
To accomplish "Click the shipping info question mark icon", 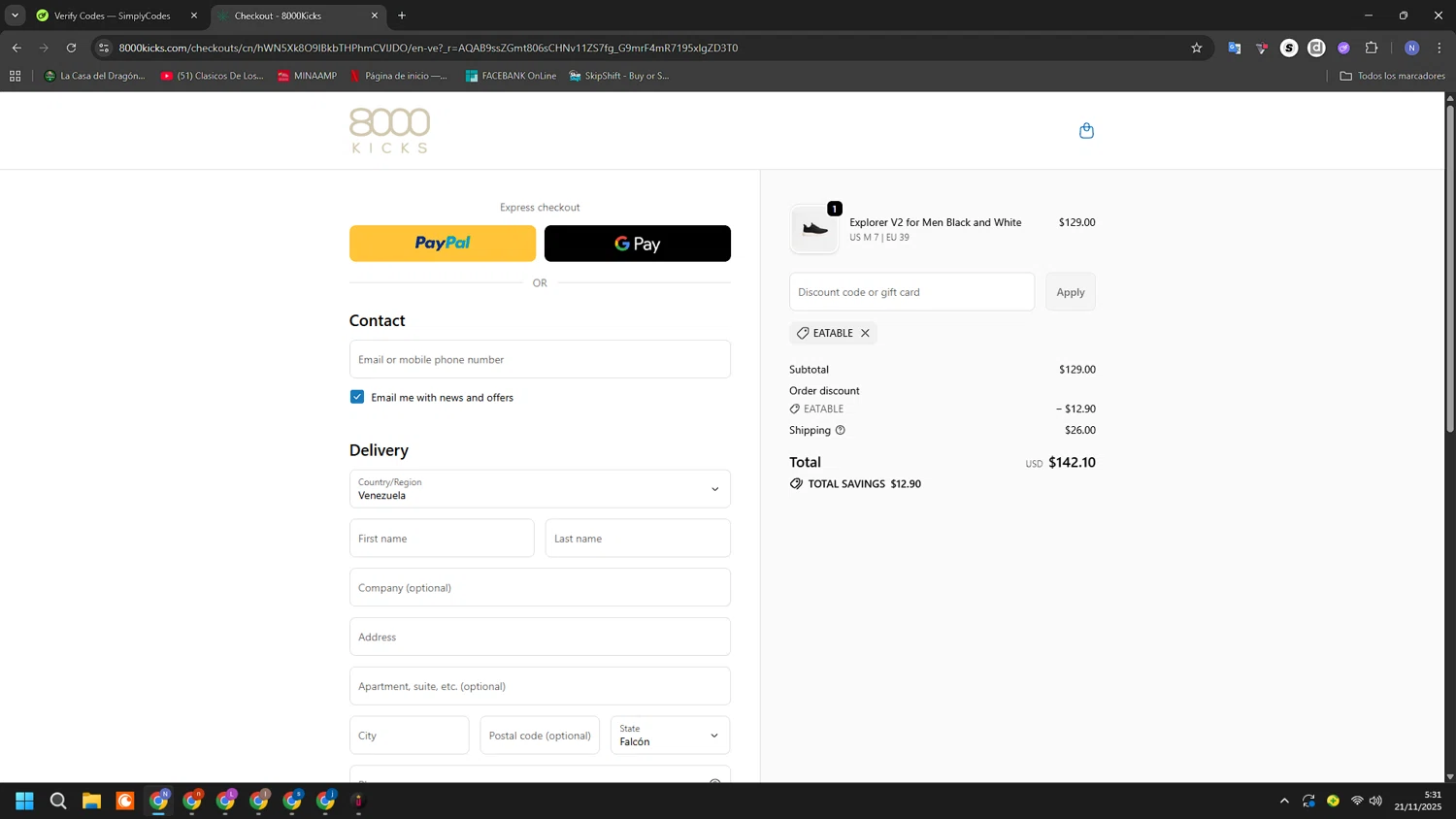I will click(841, 430).
